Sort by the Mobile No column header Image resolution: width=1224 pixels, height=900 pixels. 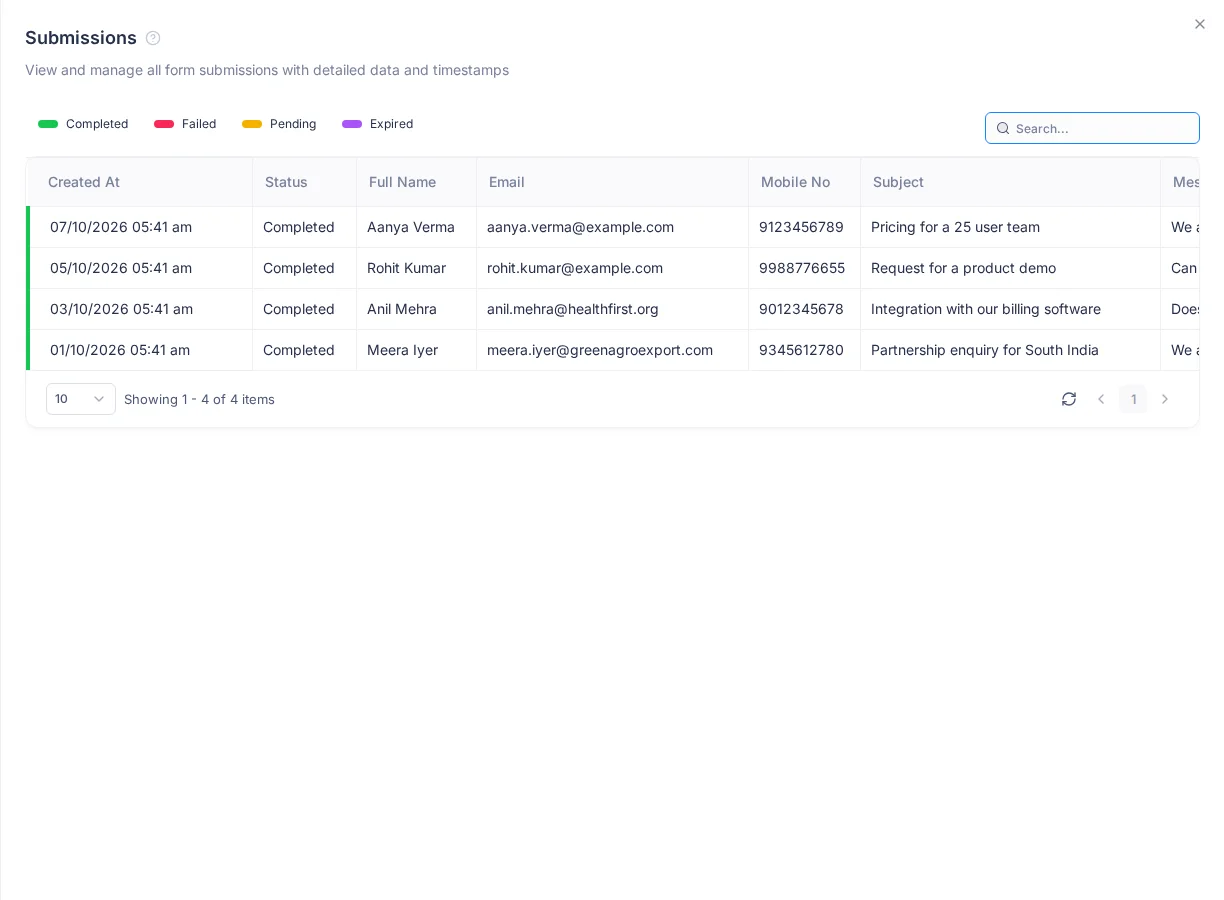click(805, 182)
